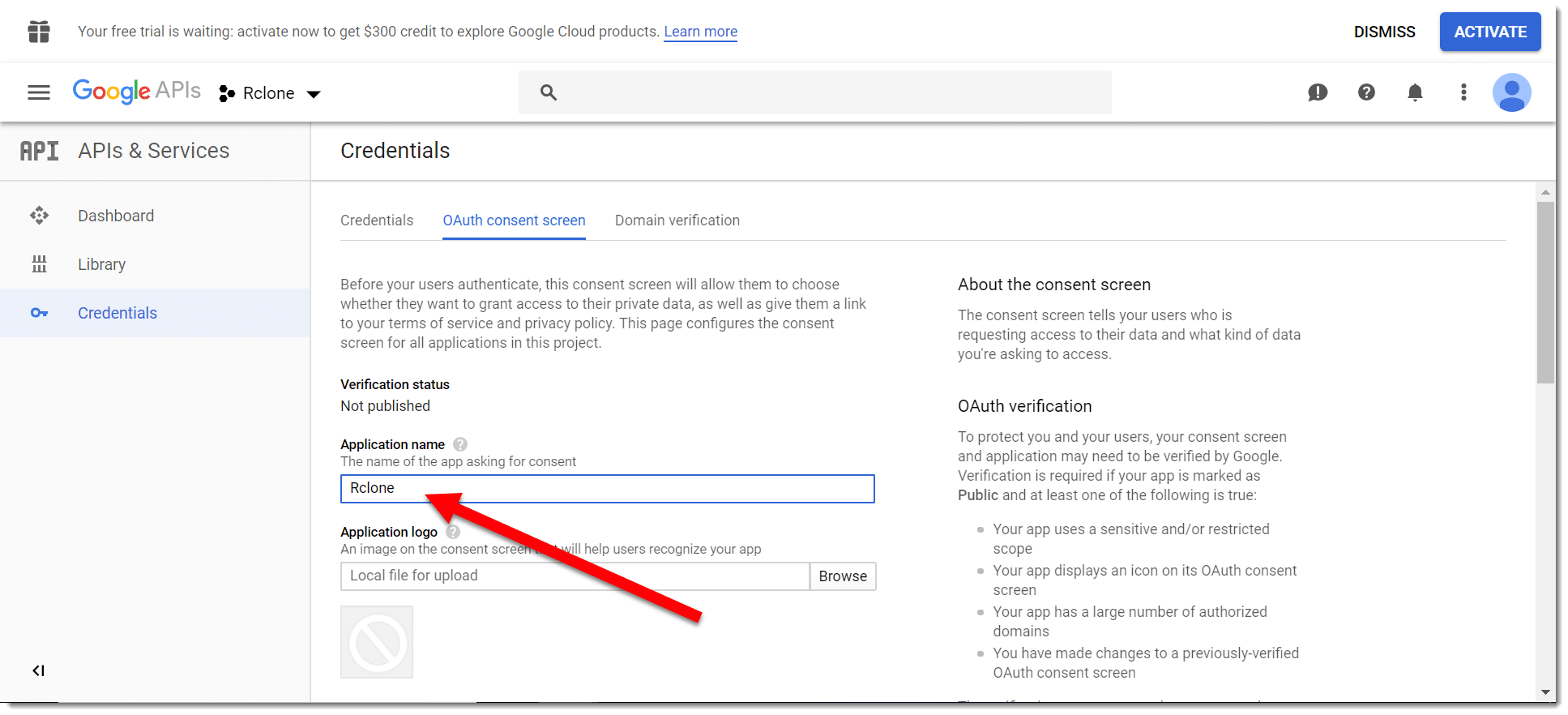This screenshot has width=1568, height=715.
Task: Click the Rclone project dots icon
Action: 227,94
